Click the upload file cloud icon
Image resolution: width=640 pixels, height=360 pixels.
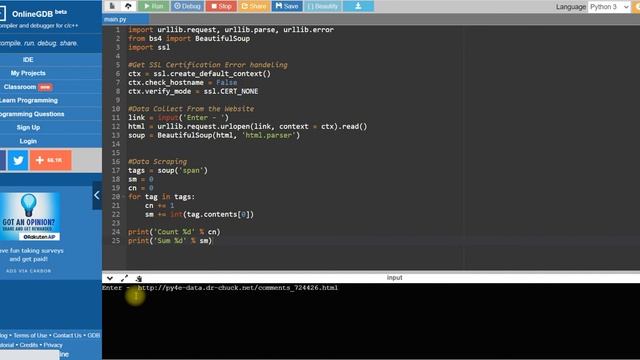coord(128,6)
